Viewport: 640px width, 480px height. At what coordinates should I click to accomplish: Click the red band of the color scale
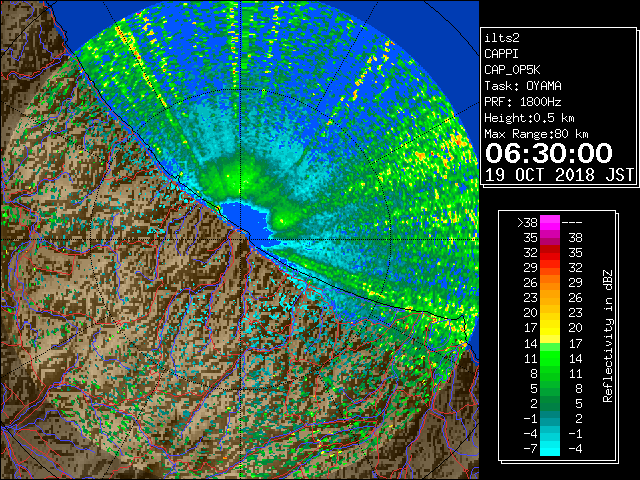550,253
